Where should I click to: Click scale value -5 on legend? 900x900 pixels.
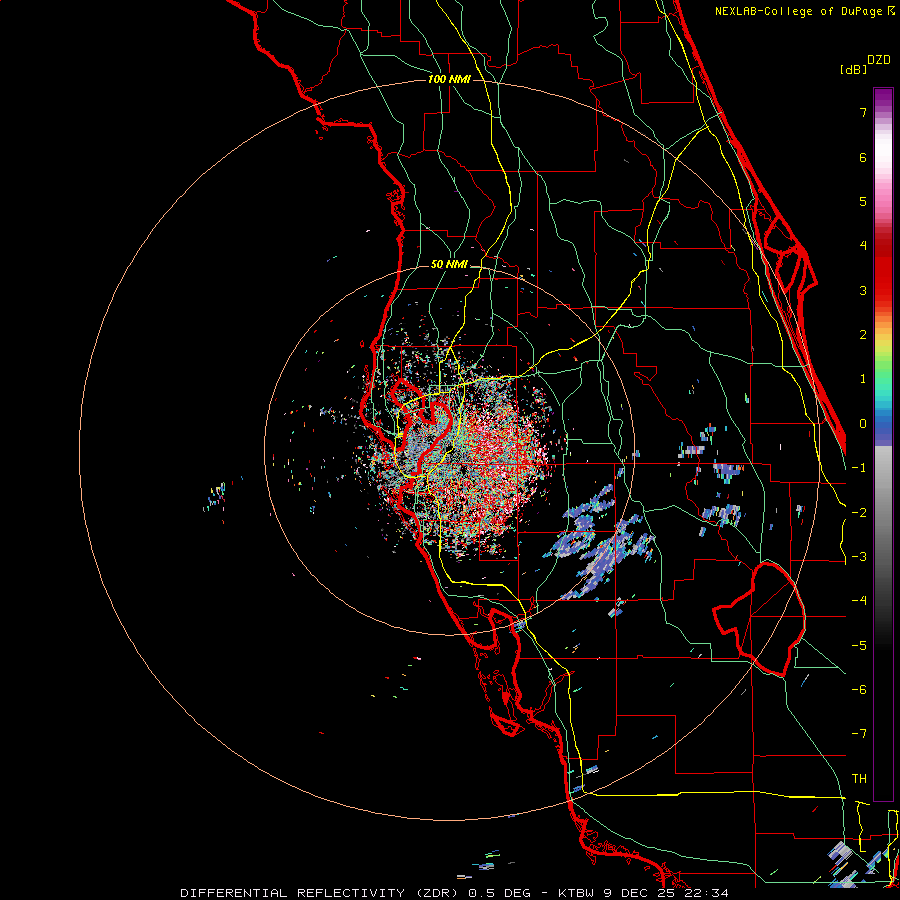(859, 646)
